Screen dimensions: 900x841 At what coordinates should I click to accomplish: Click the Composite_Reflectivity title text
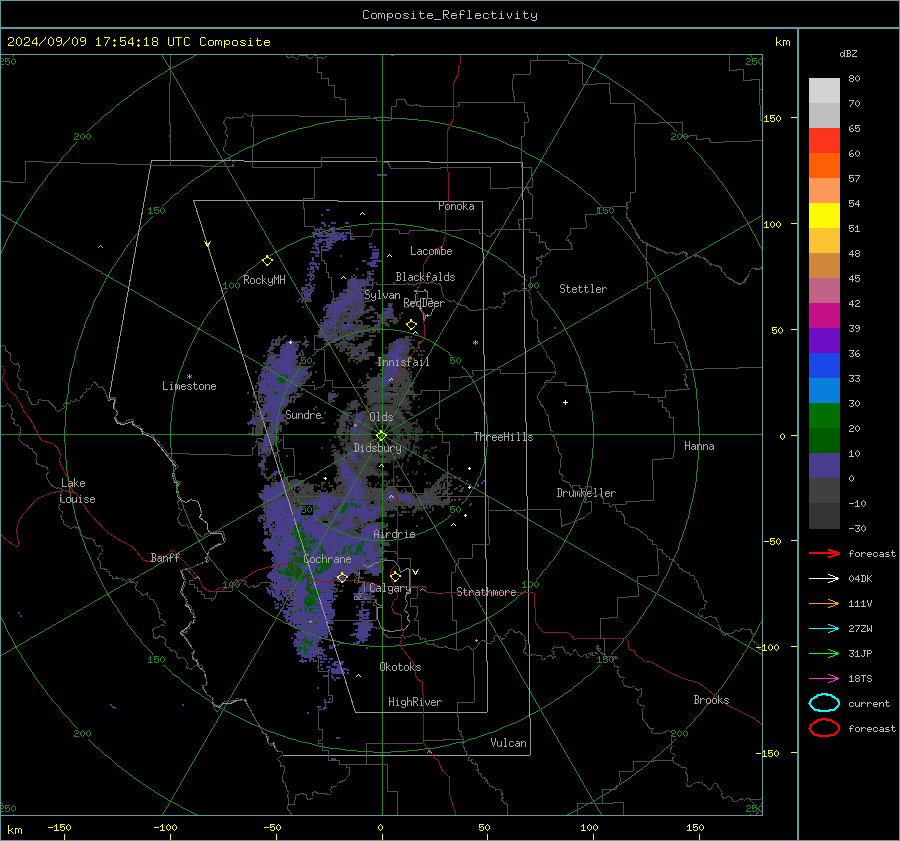(450, 15)
